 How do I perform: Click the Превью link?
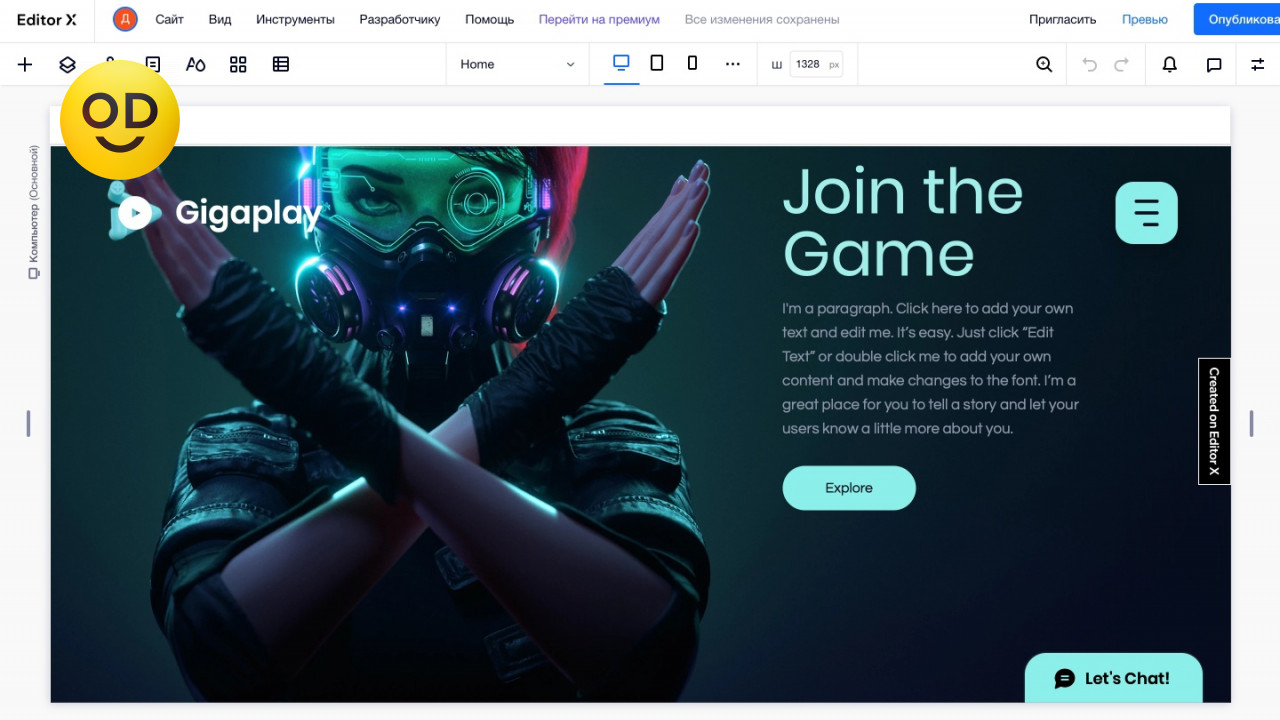[1144, 19]
